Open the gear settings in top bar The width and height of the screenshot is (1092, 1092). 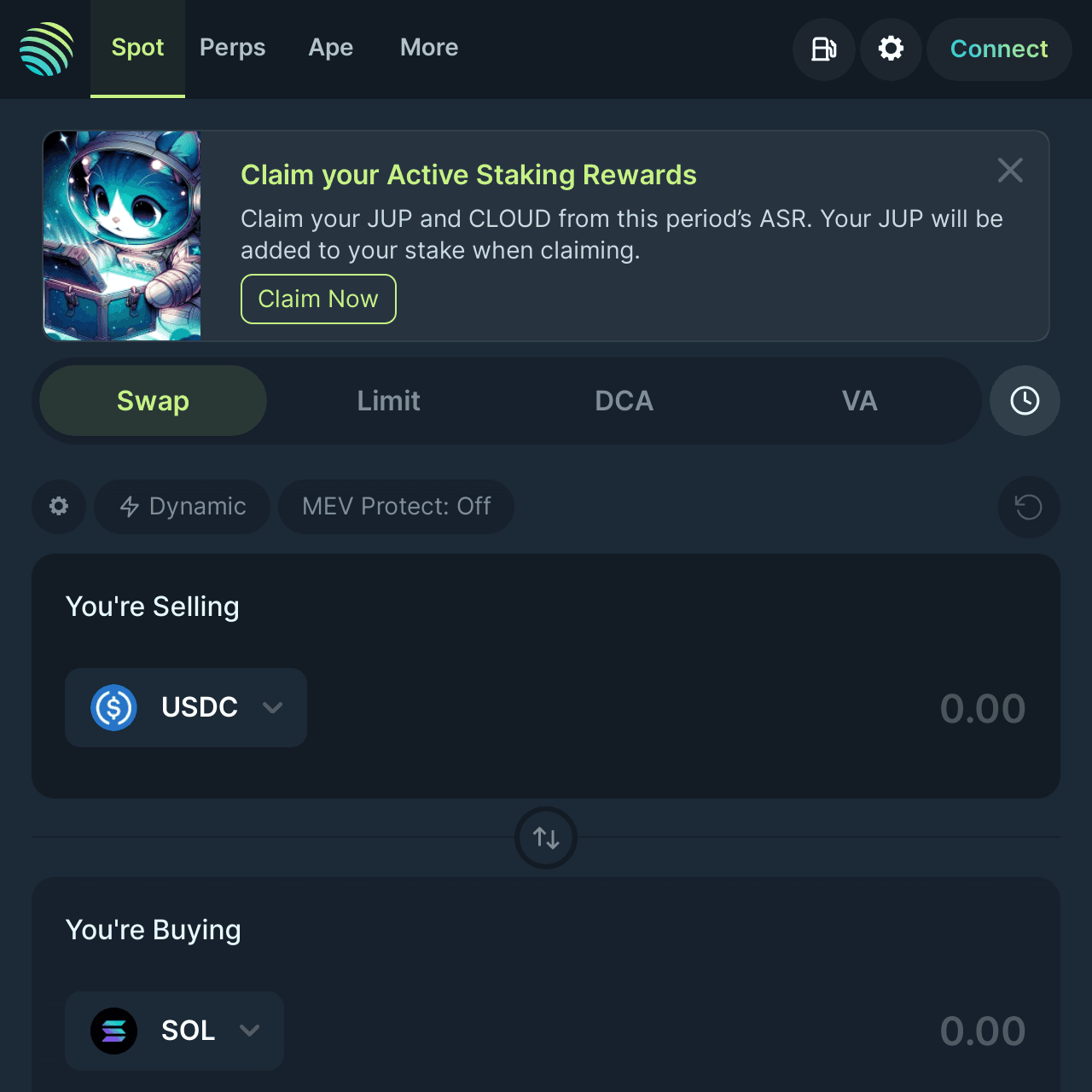[x=891, y=49]
